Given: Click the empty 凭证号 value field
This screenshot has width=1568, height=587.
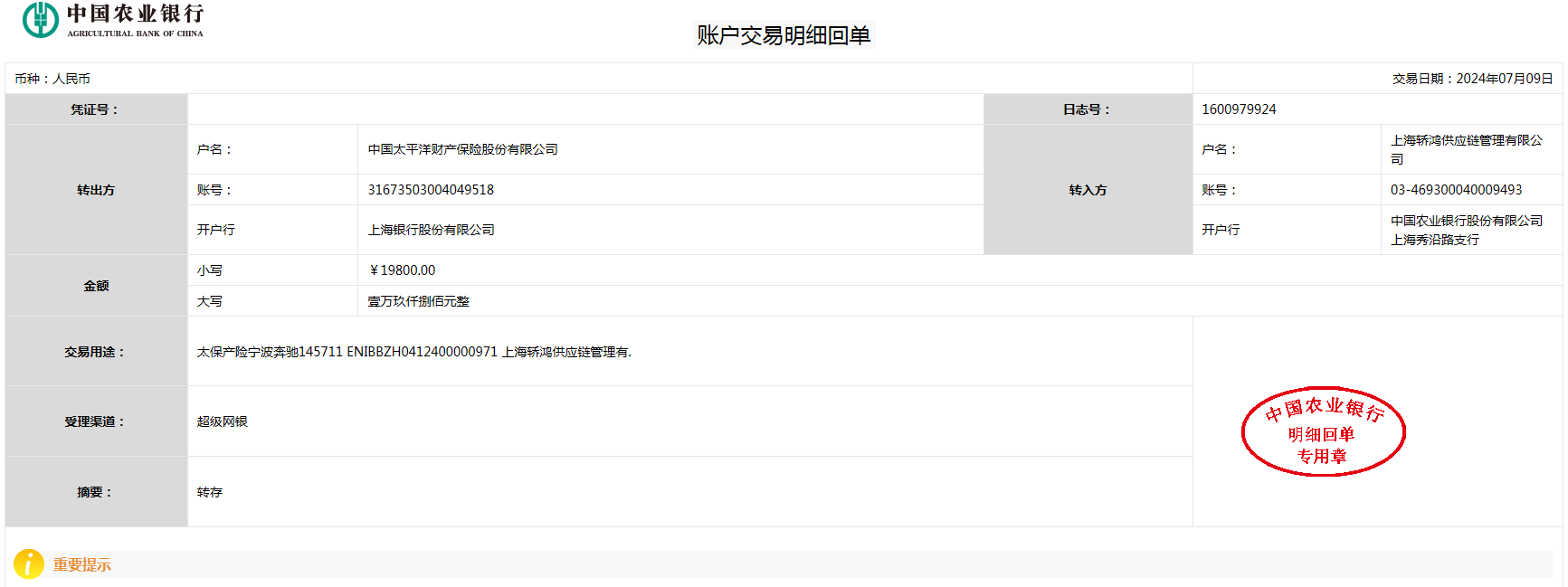Looking at the screenshot, I should click(x=584, y=109).
